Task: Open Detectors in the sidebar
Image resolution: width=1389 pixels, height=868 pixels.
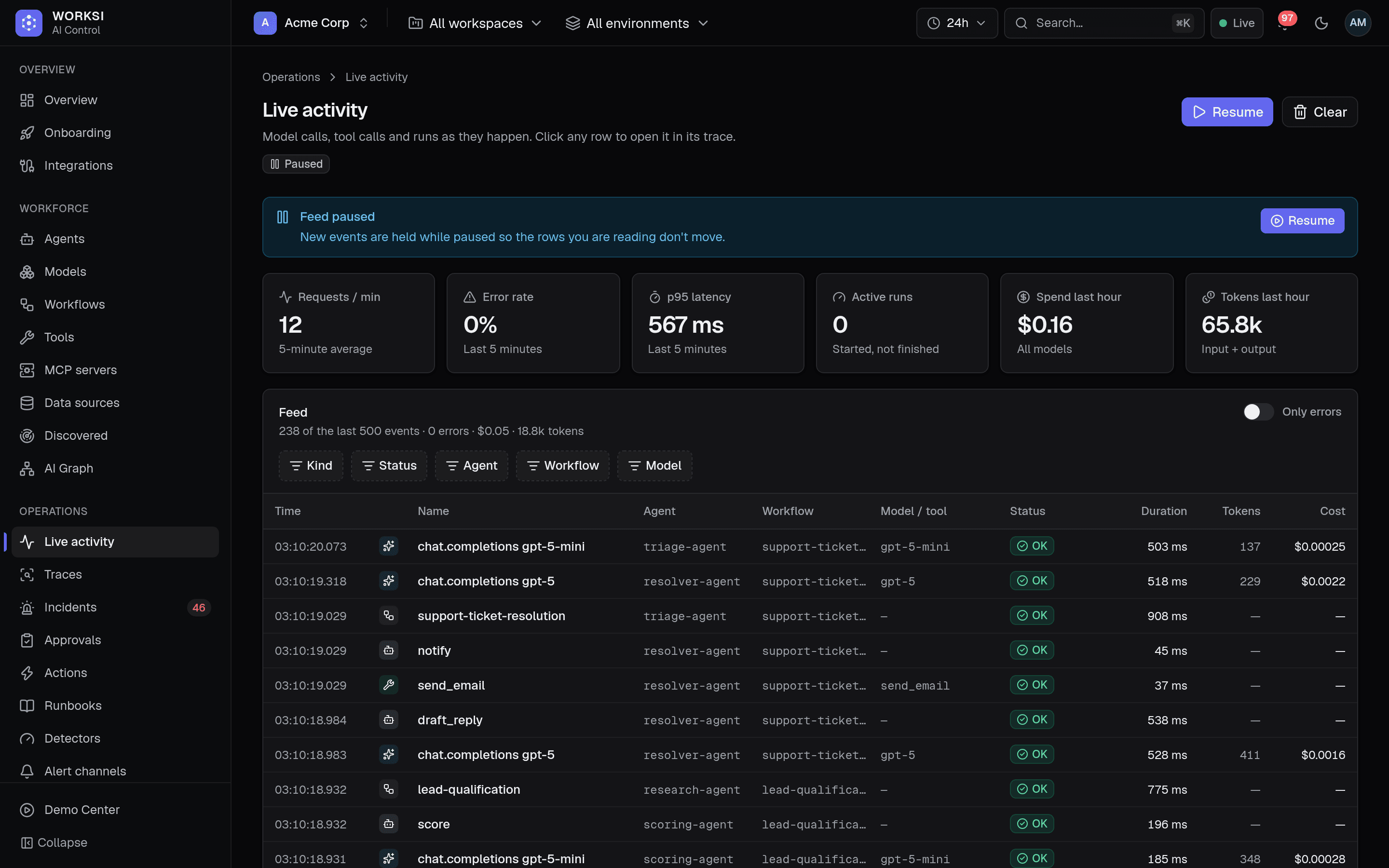Action: pos(115,738)
